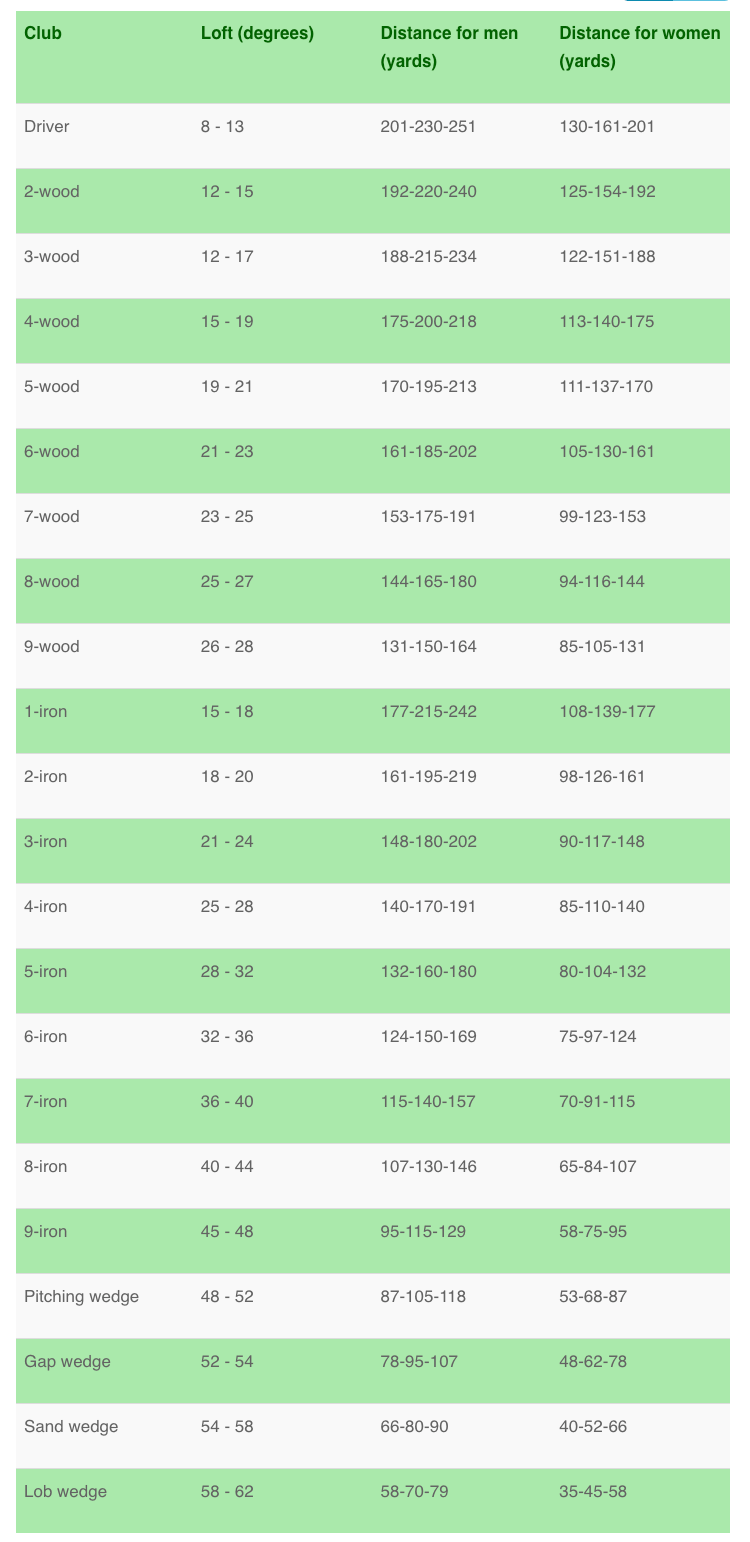Select men's distance 161-185-202 for 6-wood

click(x=428, y=452)
